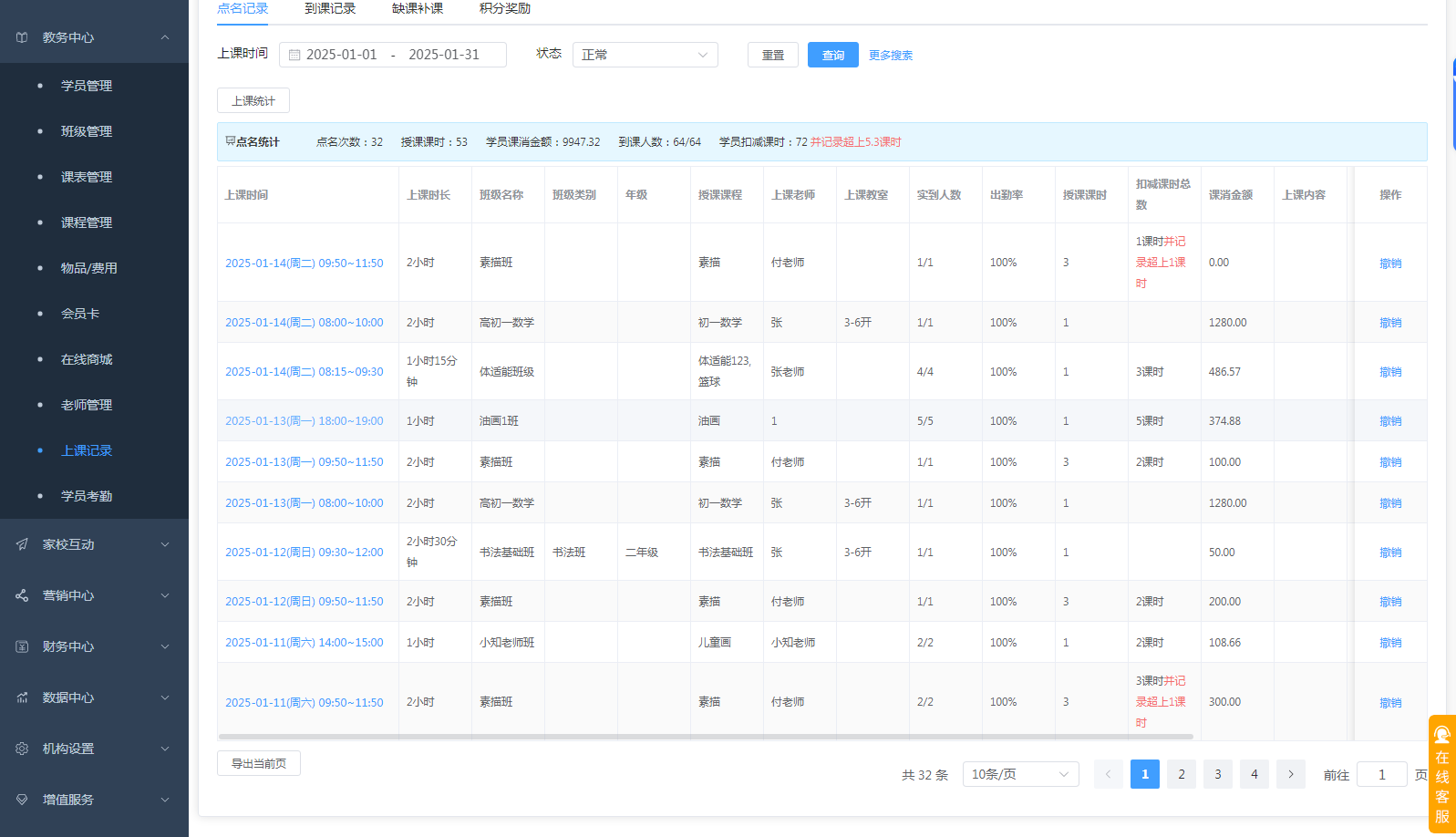Click the 前往 page number input
1456x837 pixels.
1382,774
